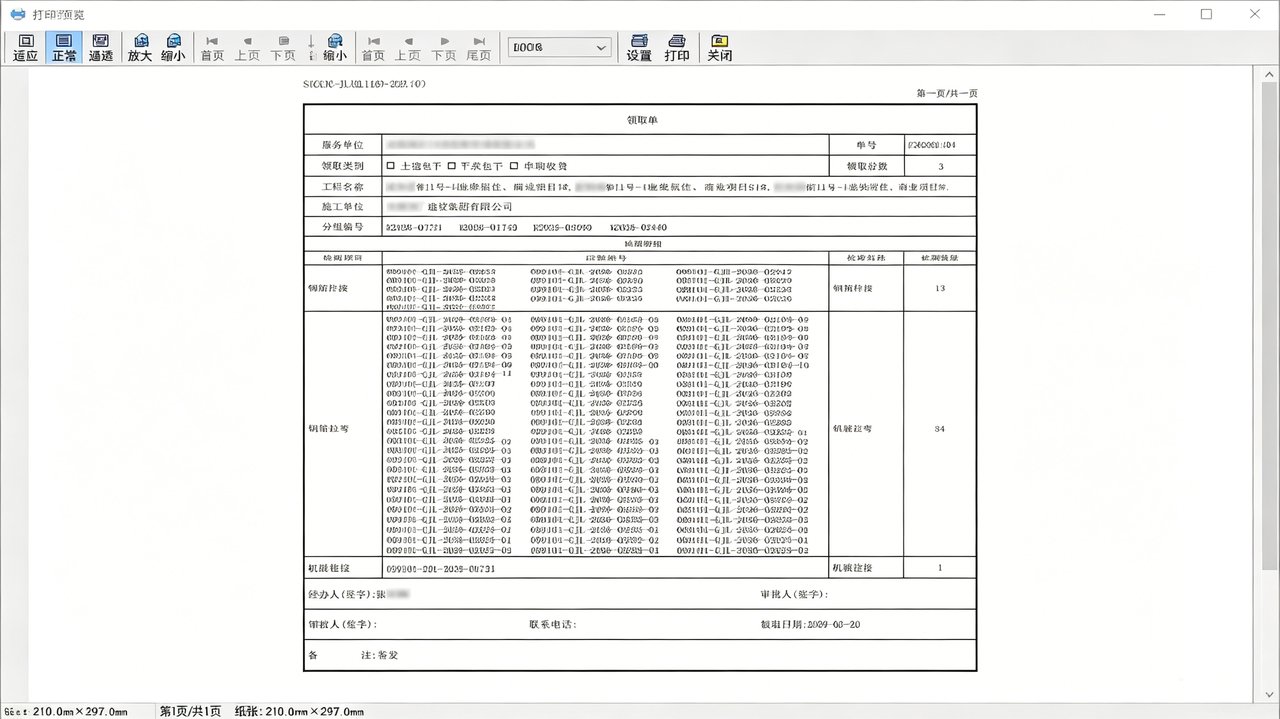Click the 施工单位 label cell
The image size is (1280, 719).
pyautogui.click(x=342, y=207)
